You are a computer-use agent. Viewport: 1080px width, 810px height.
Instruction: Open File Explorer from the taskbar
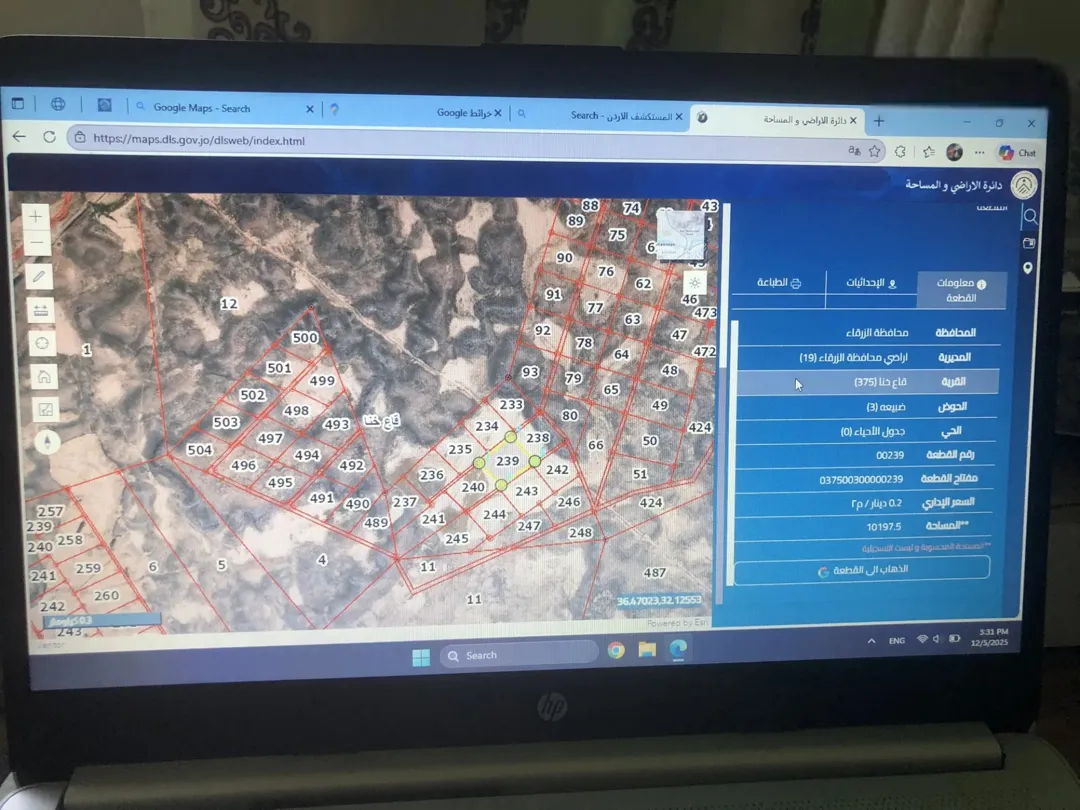pyautogui.click(x=647, y=650)
